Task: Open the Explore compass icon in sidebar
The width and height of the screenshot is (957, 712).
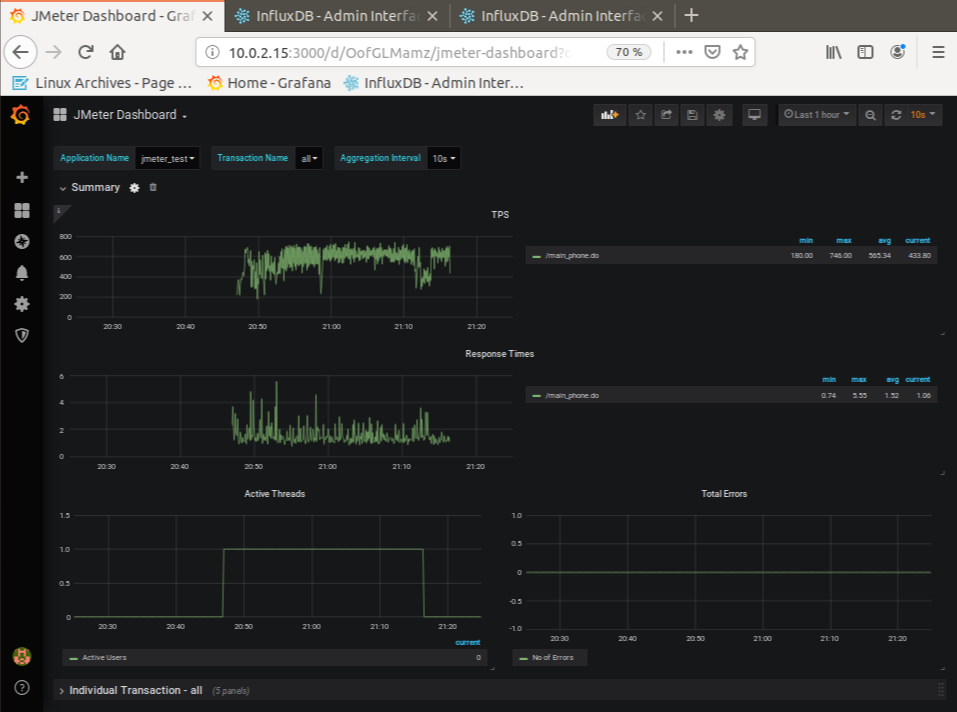Action: click(x=22, y=242)
